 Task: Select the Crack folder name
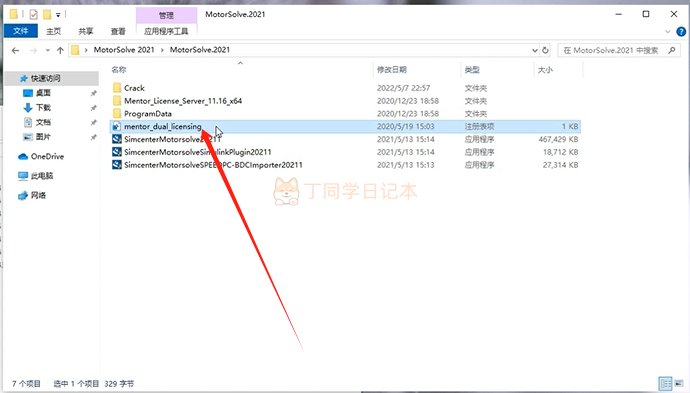[x=134, y=88]
